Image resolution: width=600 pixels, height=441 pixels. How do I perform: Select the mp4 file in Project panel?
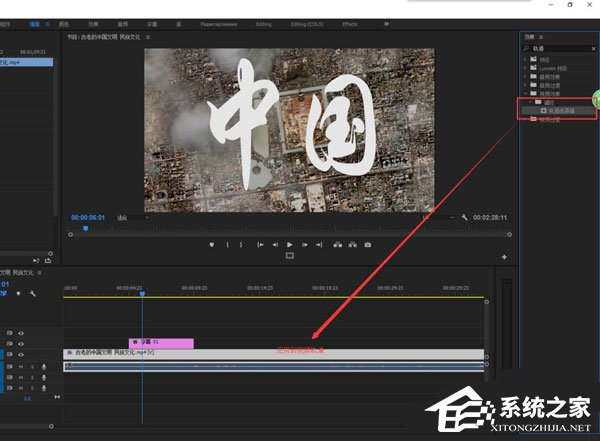tap(26, 62)
